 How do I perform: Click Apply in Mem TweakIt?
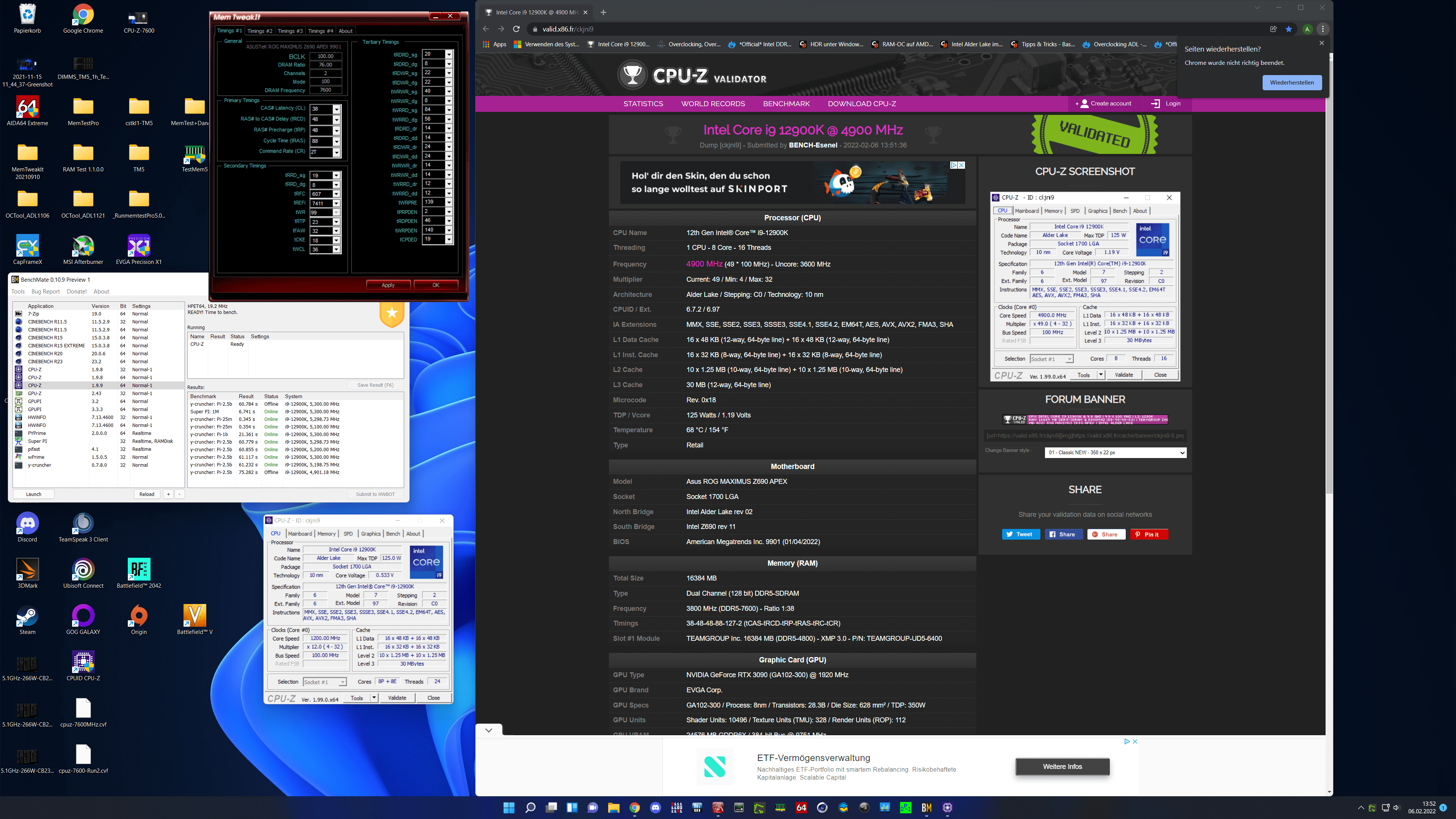(x=388, y=285)
